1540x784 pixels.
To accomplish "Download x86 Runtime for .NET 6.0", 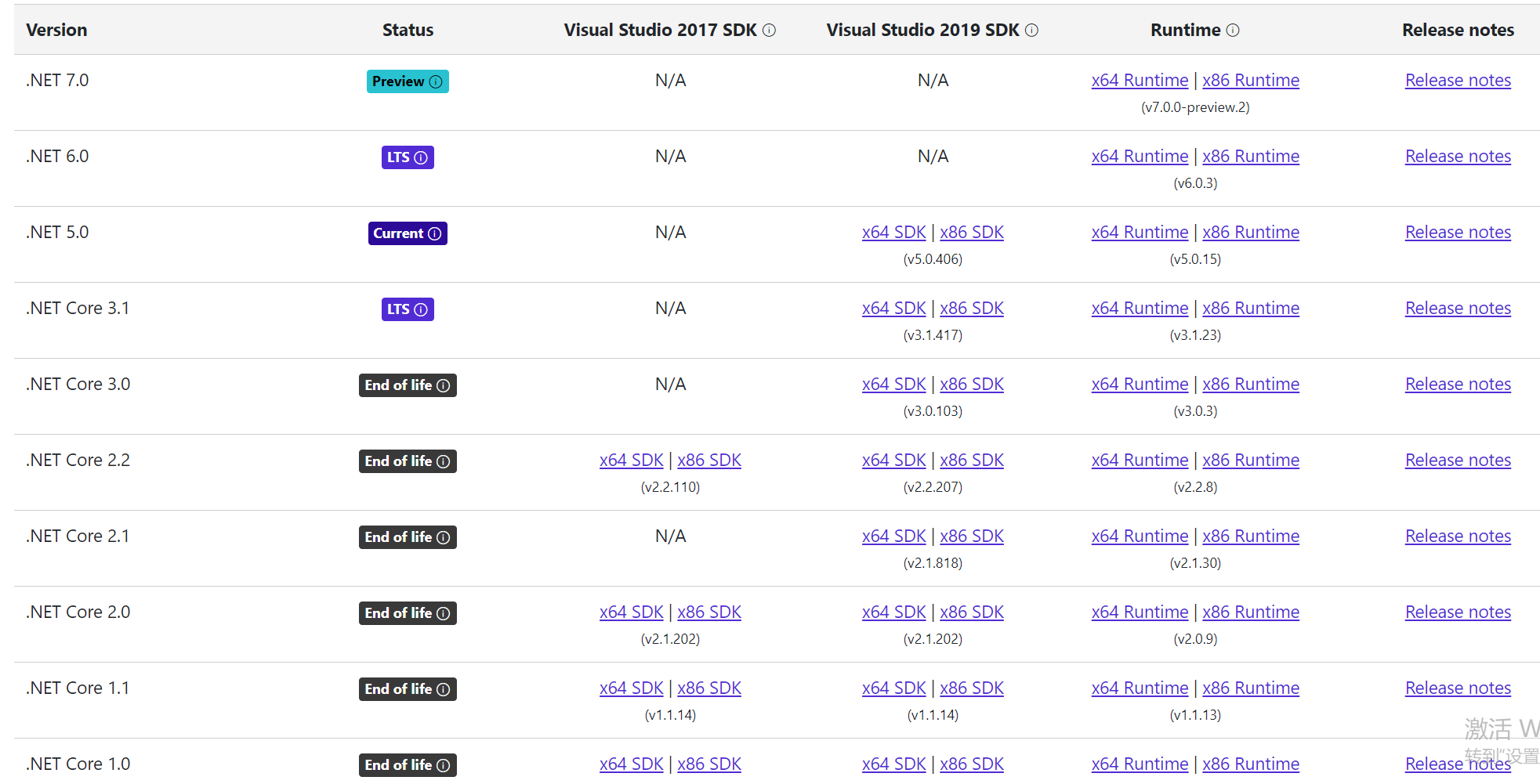I will tap(1251, 156).
